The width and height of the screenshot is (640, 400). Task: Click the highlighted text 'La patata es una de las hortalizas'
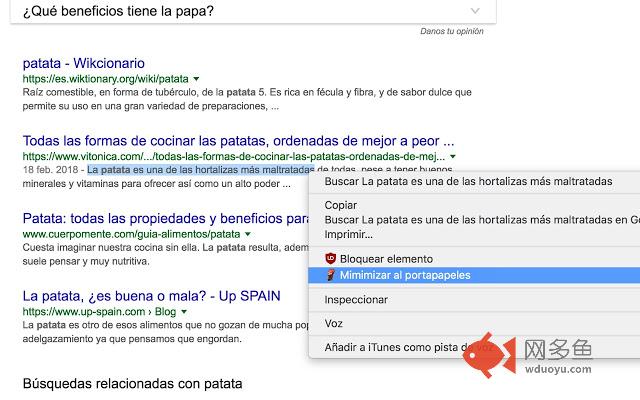coord(163,169)
